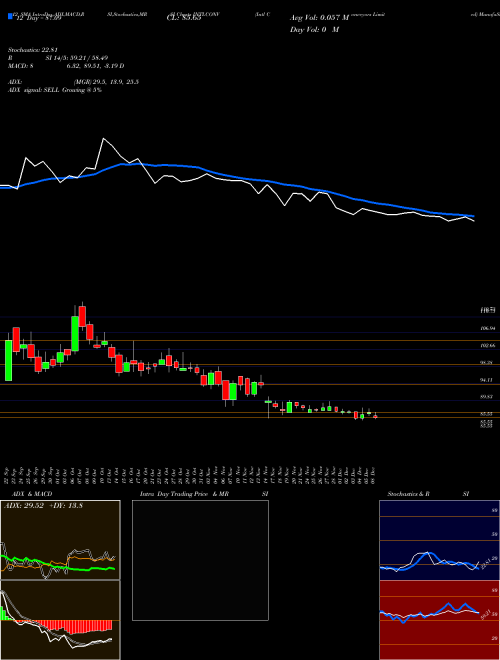The height and width of the screenshot is (660, 500).
Task: Click the 102.66 price axis label
Action: (x=488, y=346)
